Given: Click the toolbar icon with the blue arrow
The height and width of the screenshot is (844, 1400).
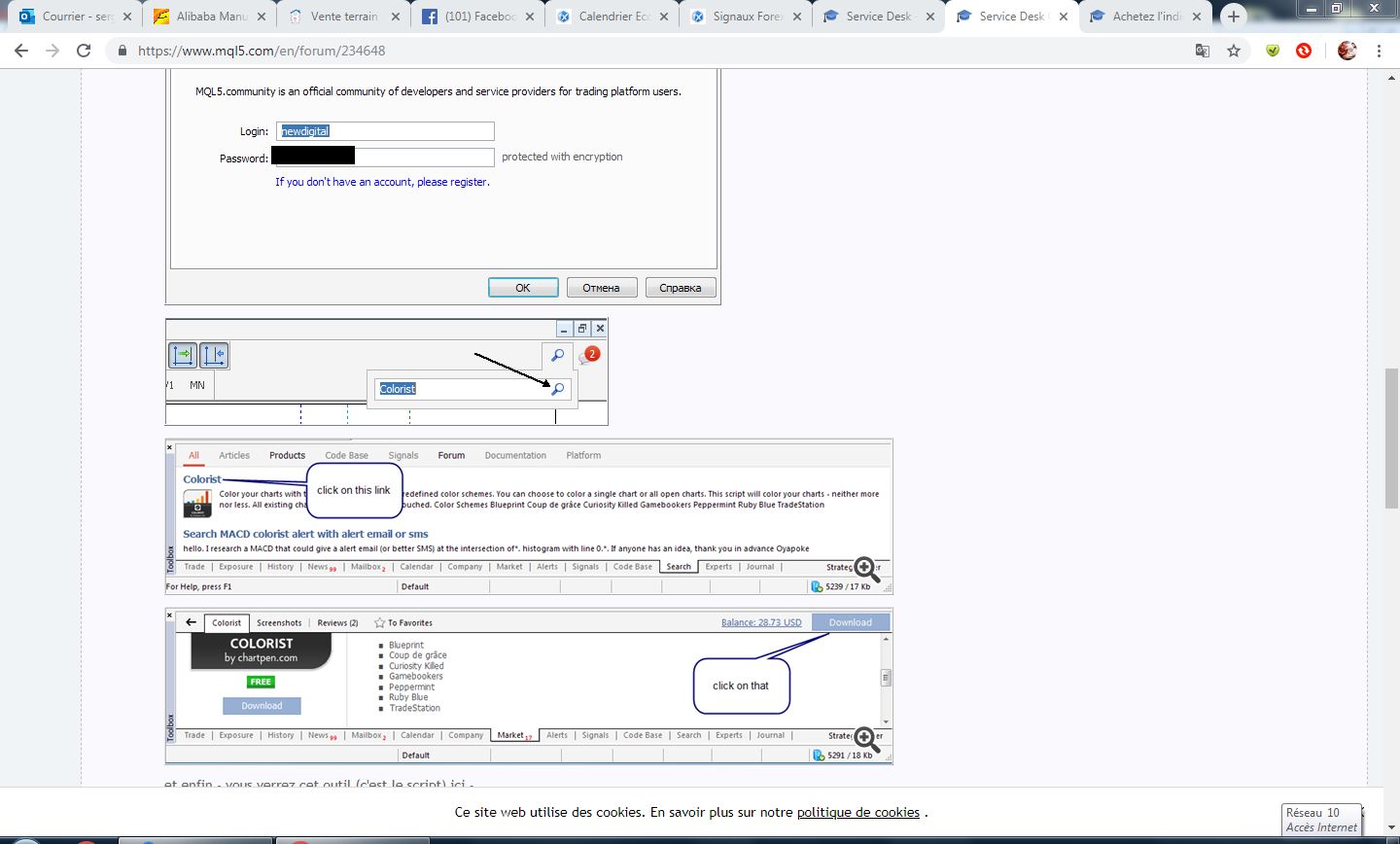Looking at the screenshot, I should pos(214,355).
